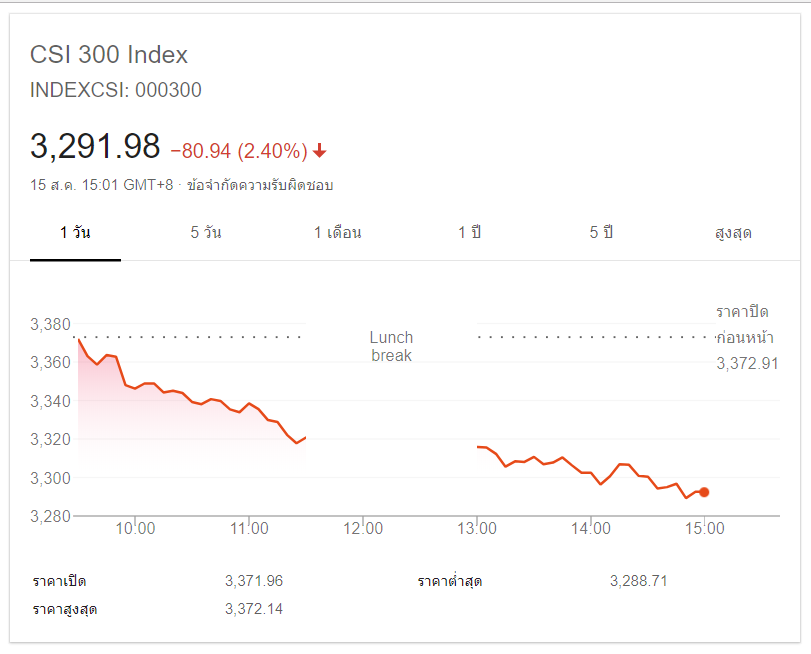Click the INDEXCSI: 000300 ticker text
Image resolution: width=811 pixels, height=654 pixels.
[x=116, y=90]
